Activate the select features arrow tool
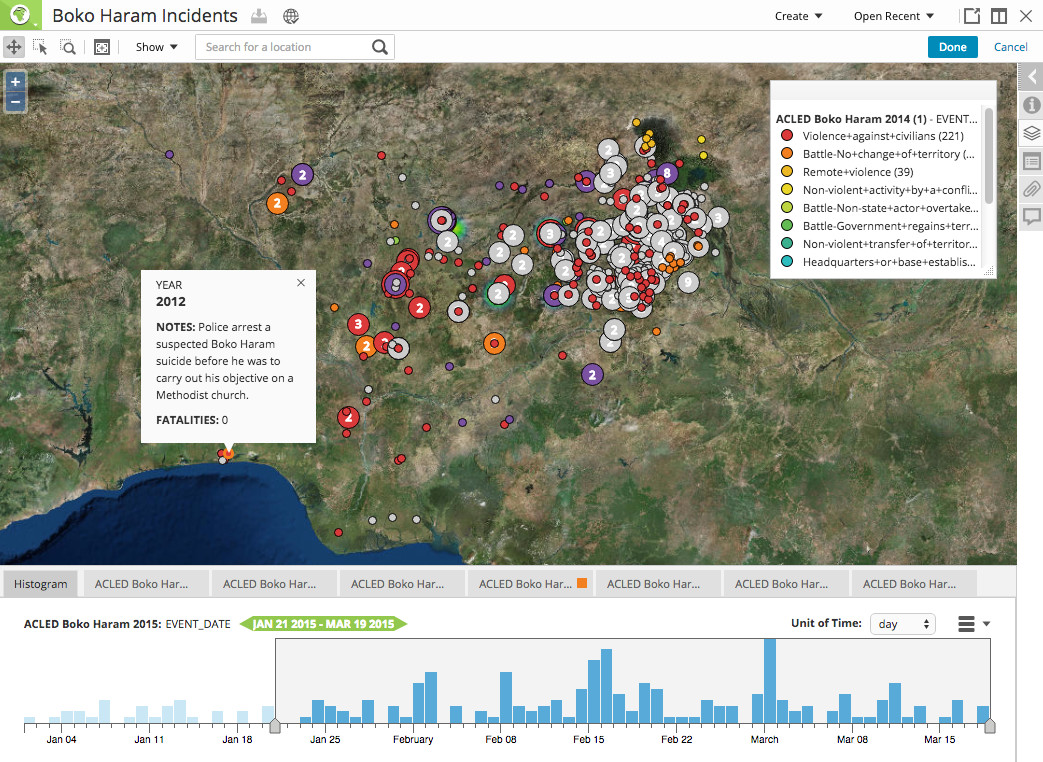This screenshot has height=762, width=1043. (x=40, y=47)
